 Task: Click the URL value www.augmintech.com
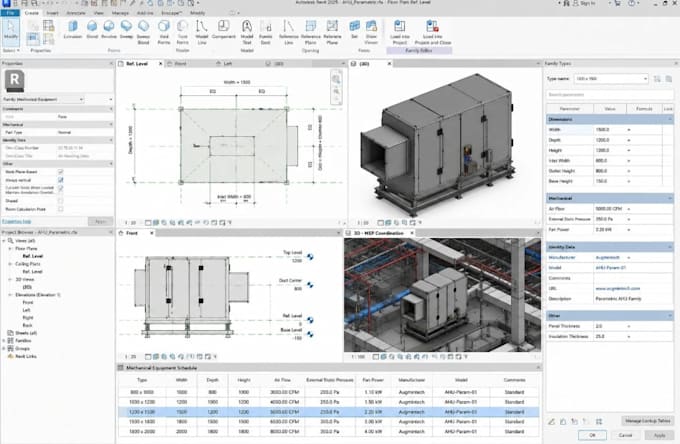(x=618, y=288)
